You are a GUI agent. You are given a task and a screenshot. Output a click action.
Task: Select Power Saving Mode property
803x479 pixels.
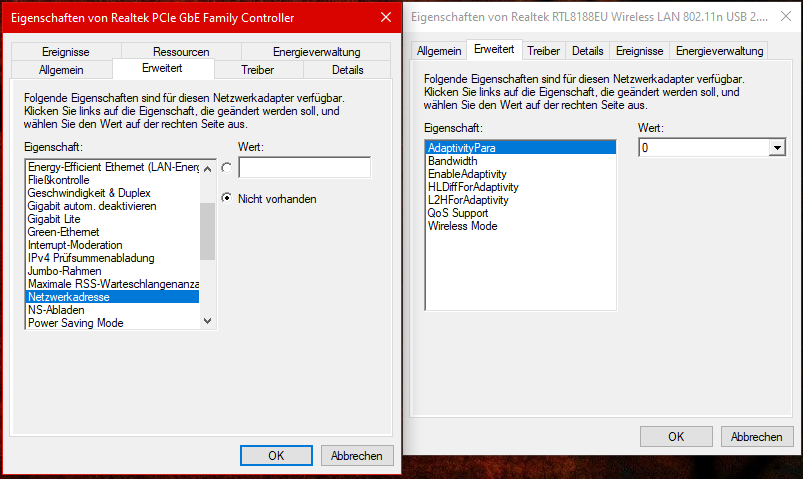[x=113, y=323]
